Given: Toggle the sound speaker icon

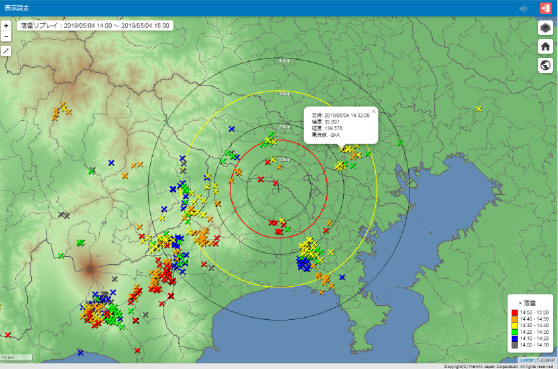Looking at the screenshot, I should tap(523, 8).
